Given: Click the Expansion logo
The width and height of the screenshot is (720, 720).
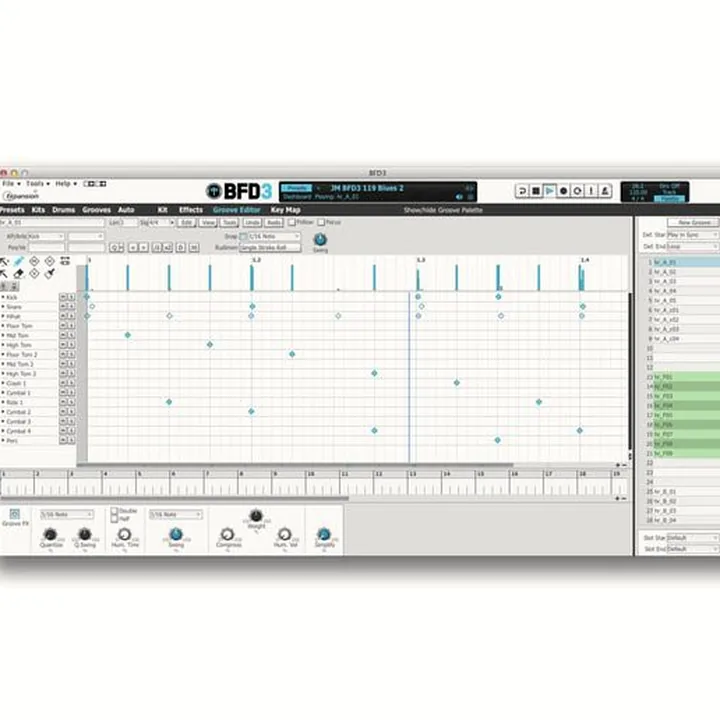Looking at the screenshot, I should point(21,195).
